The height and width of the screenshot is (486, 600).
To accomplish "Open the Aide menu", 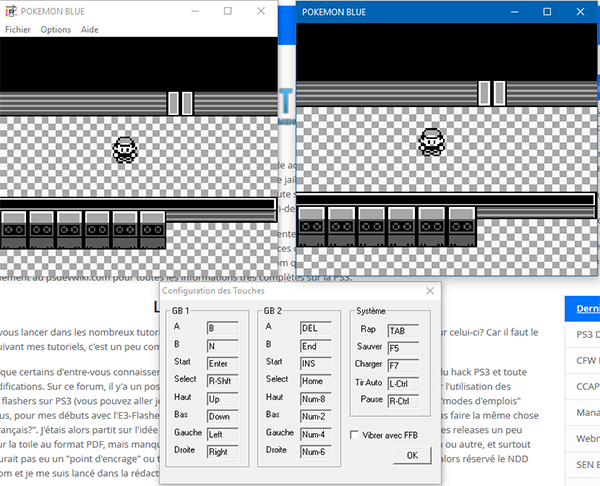I will [90, 29].
